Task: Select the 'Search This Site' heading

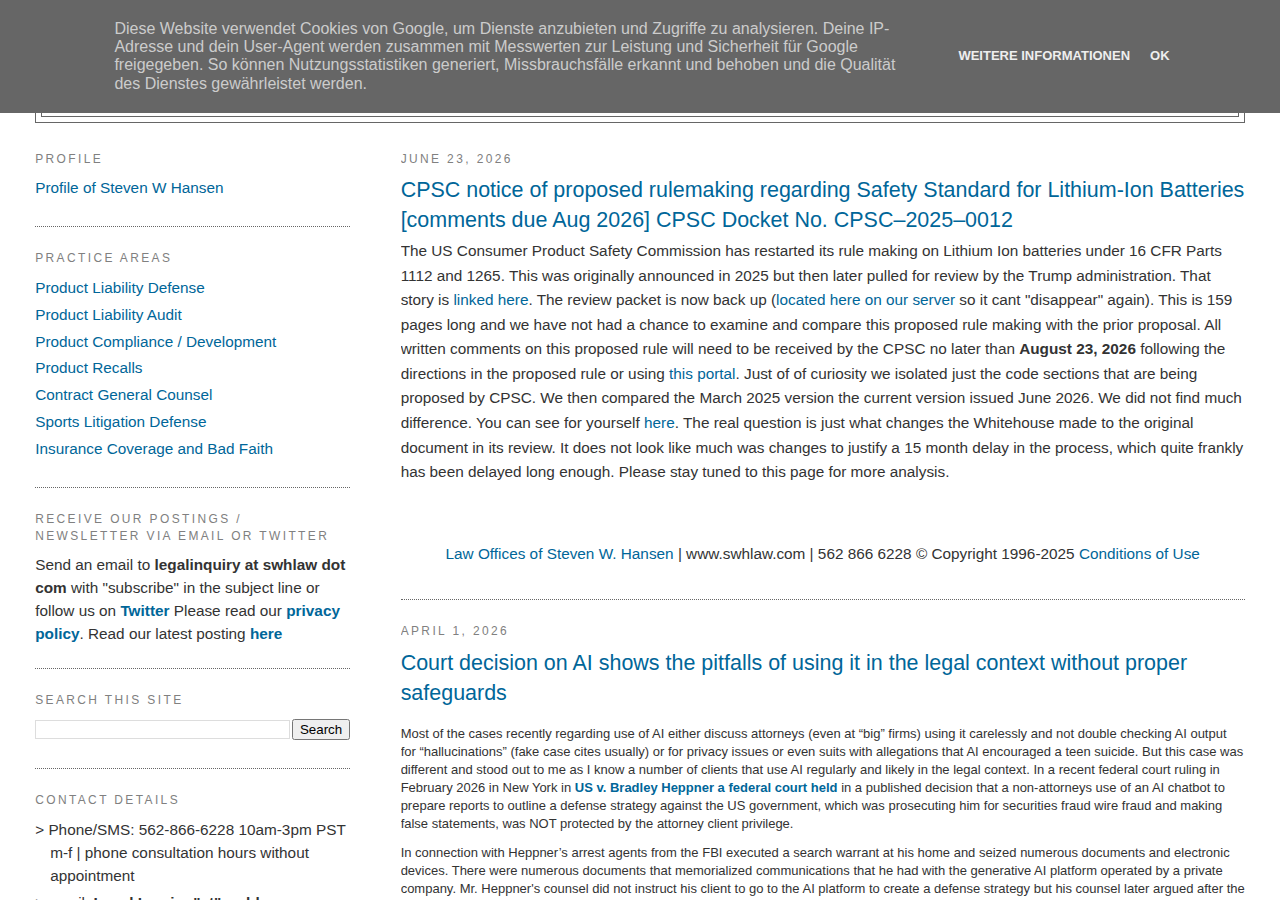Action: pyautogui.click(x=109, y=700)
